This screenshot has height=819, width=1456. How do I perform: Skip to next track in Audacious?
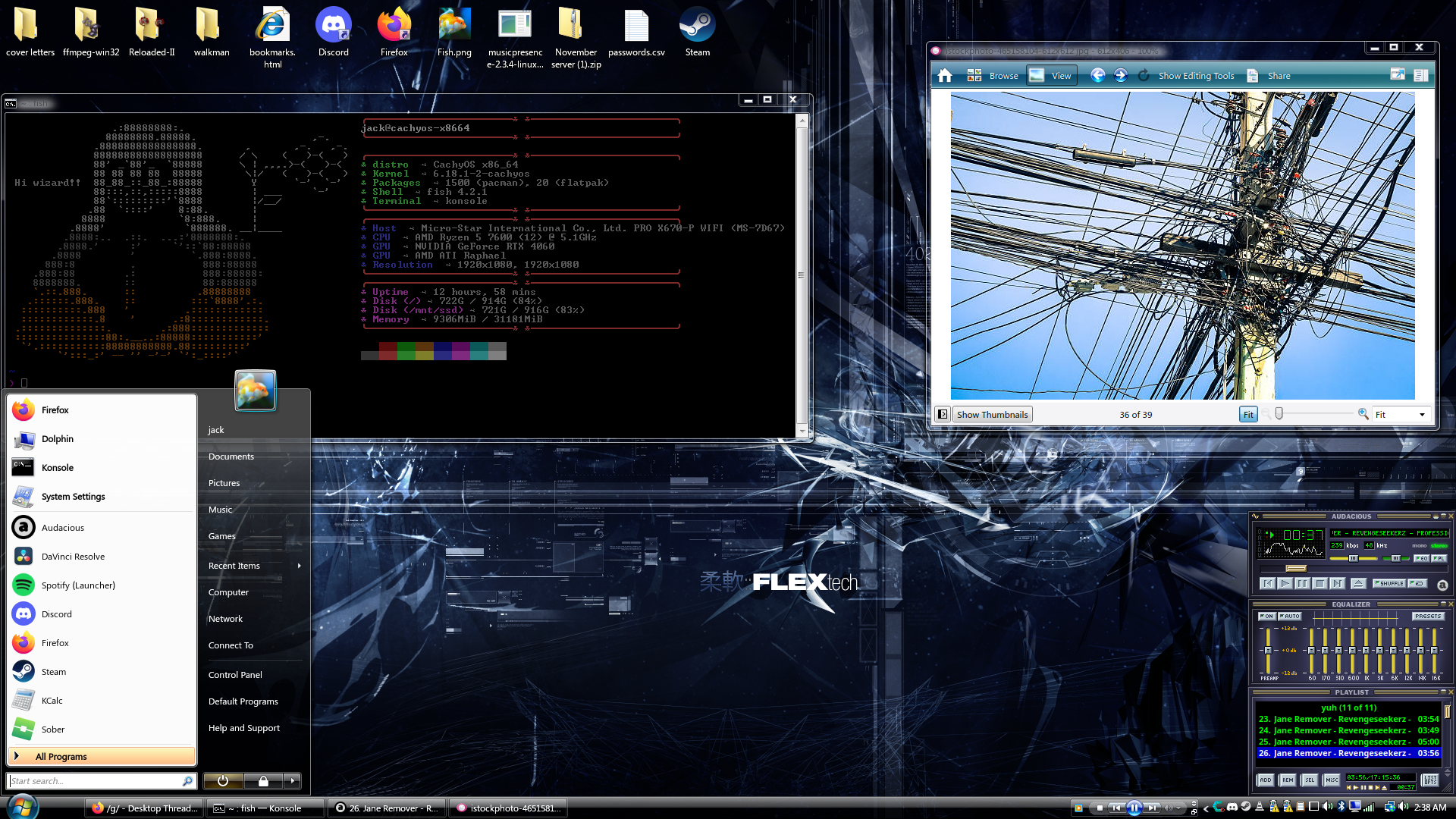[1337, 583]
